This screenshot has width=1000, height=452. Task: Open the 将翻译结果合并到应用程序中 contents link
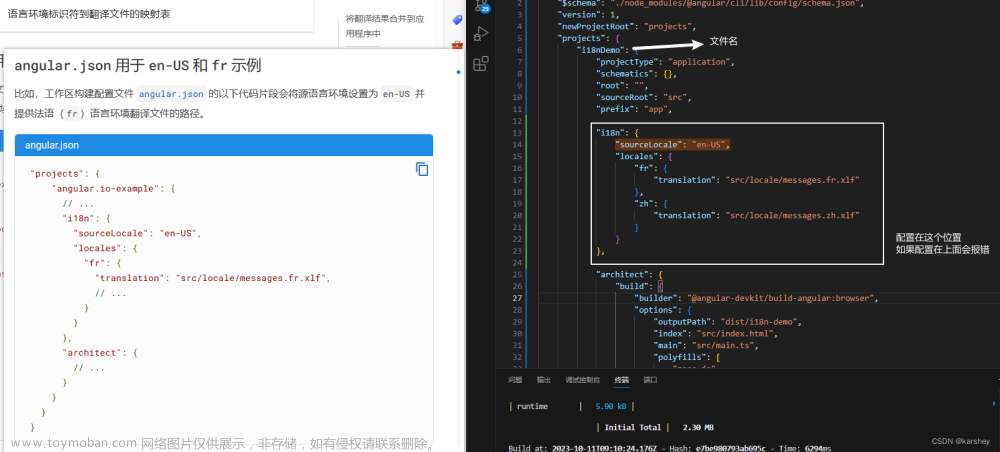point(384,26)
